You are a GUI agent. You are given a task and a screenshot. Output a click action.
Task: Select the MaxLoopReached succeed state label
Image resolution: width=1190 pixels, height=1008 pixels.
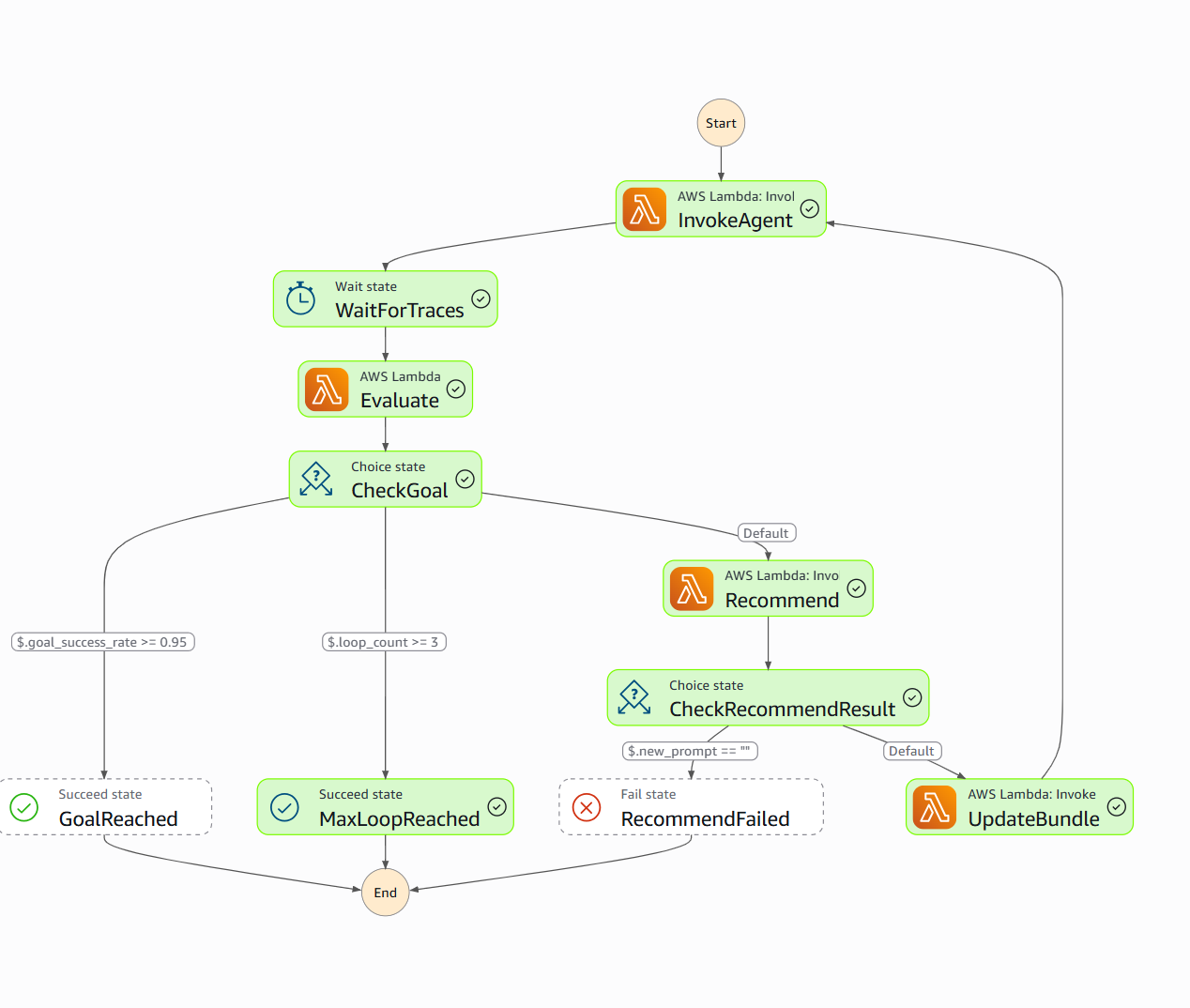400,819
